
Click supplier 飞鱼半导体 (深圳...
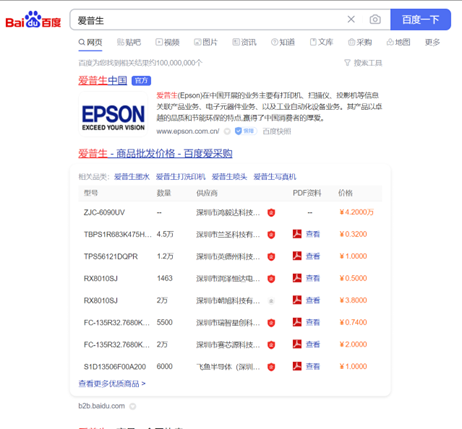click(x=228, y=367)
